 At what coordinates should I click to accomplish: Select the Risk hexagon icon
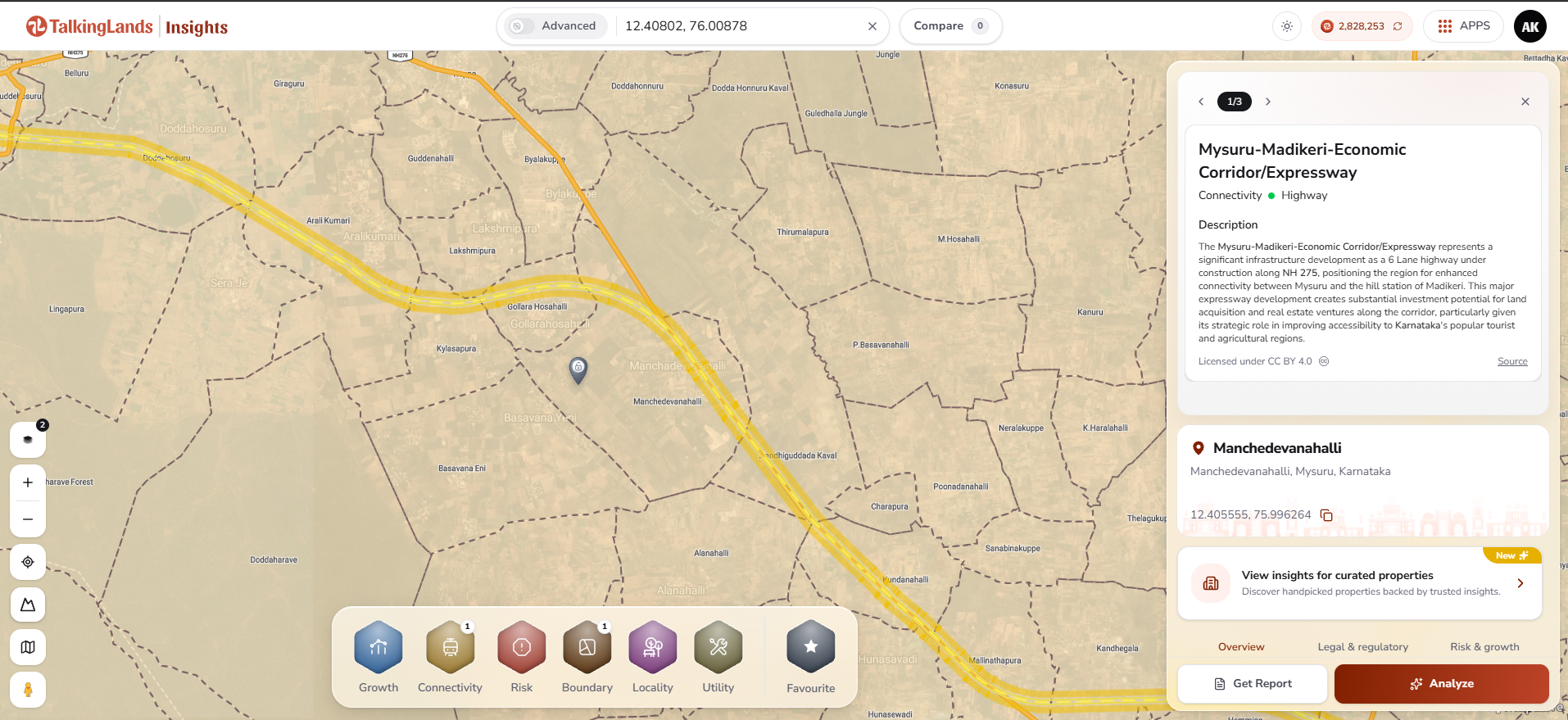(522, 647)
